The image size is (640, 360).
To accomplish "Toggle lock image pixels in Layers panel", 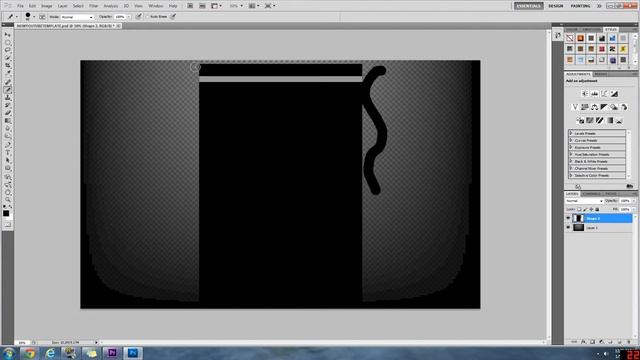I will pos(585,209).
